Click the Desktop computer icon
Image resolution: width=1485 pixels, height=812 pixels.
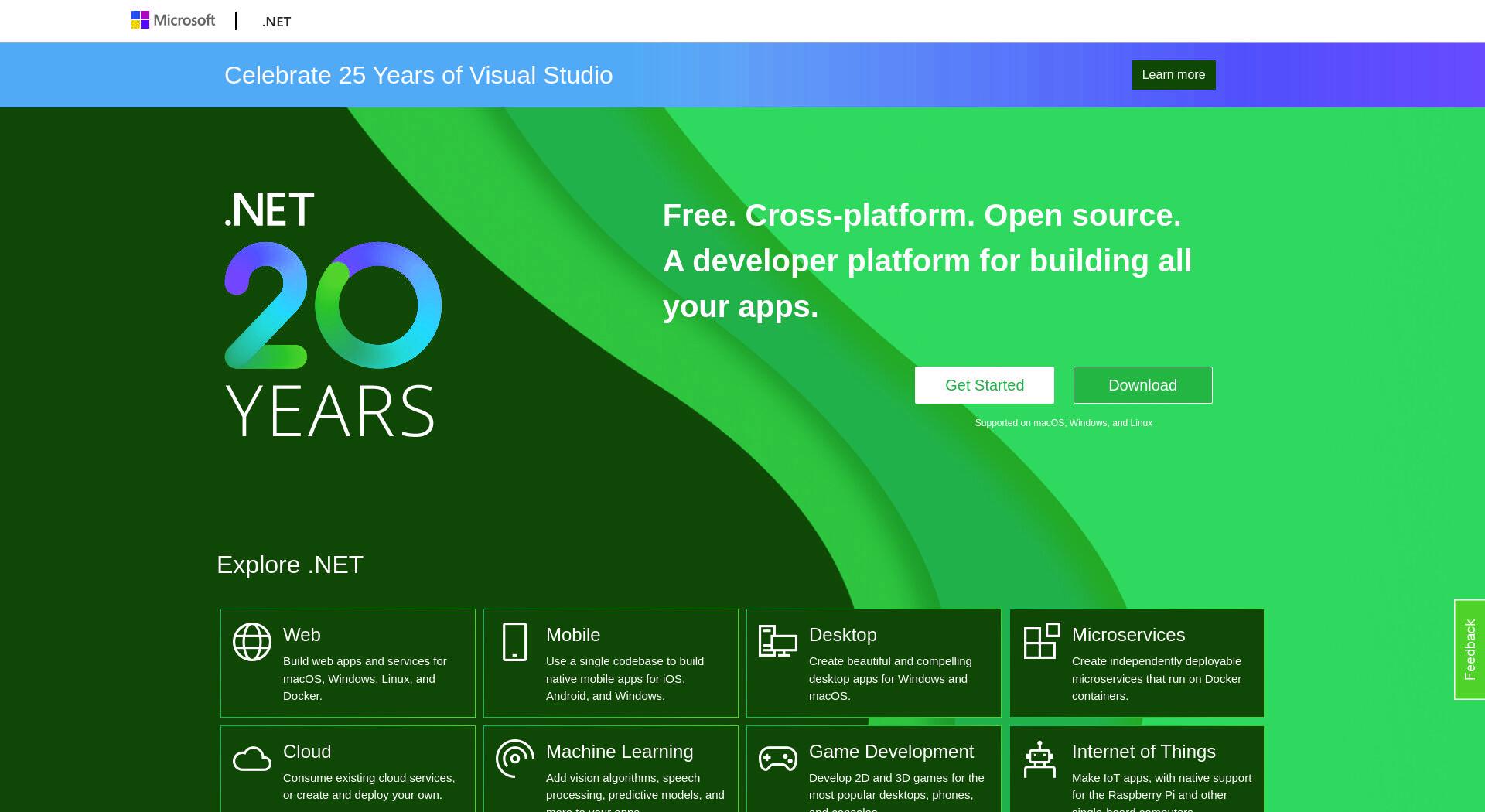777,641
